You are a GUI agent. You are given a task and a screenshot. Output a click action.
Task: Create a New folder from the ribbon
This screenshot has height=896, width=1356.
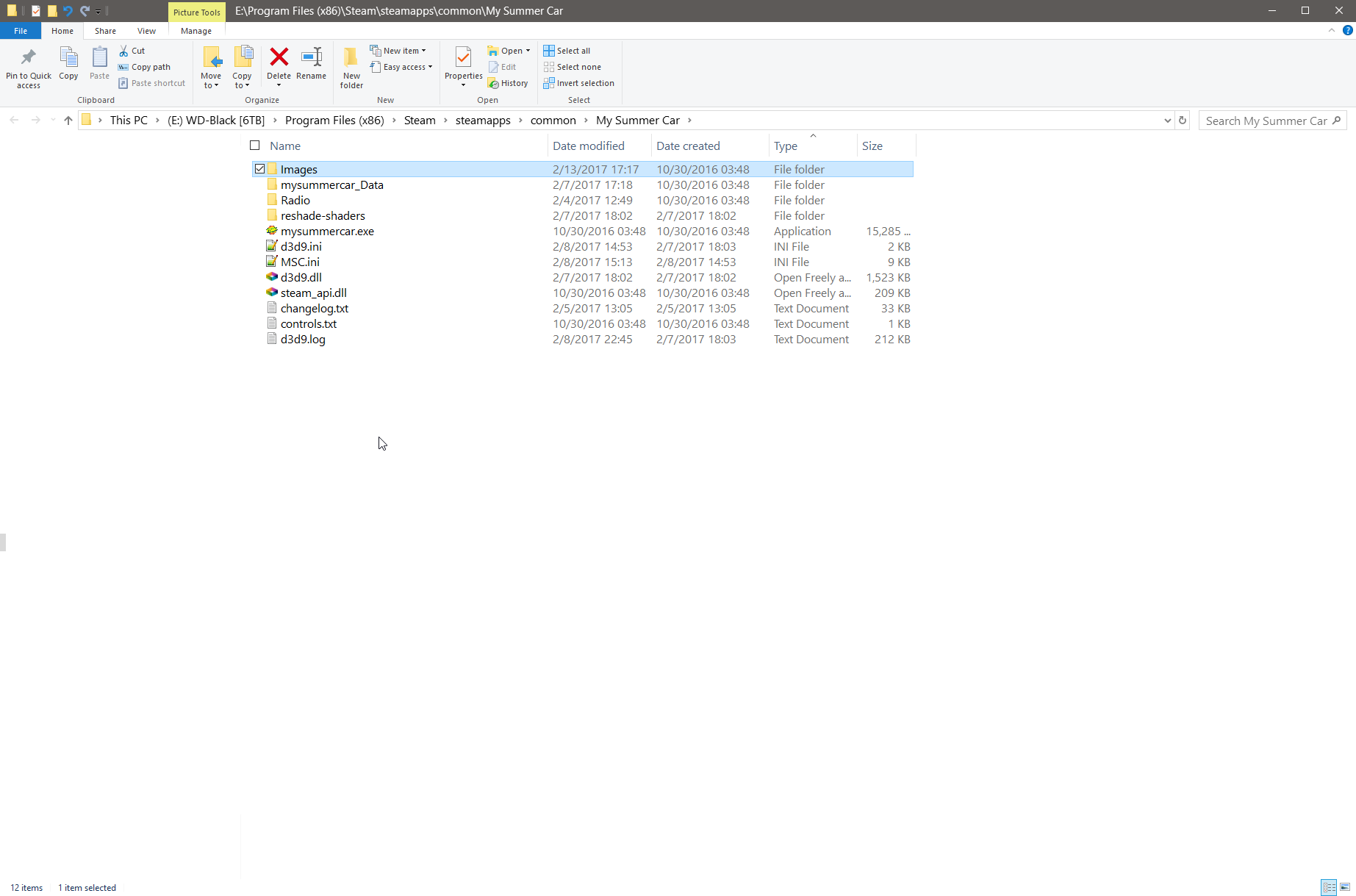click(x=351, y=66)
